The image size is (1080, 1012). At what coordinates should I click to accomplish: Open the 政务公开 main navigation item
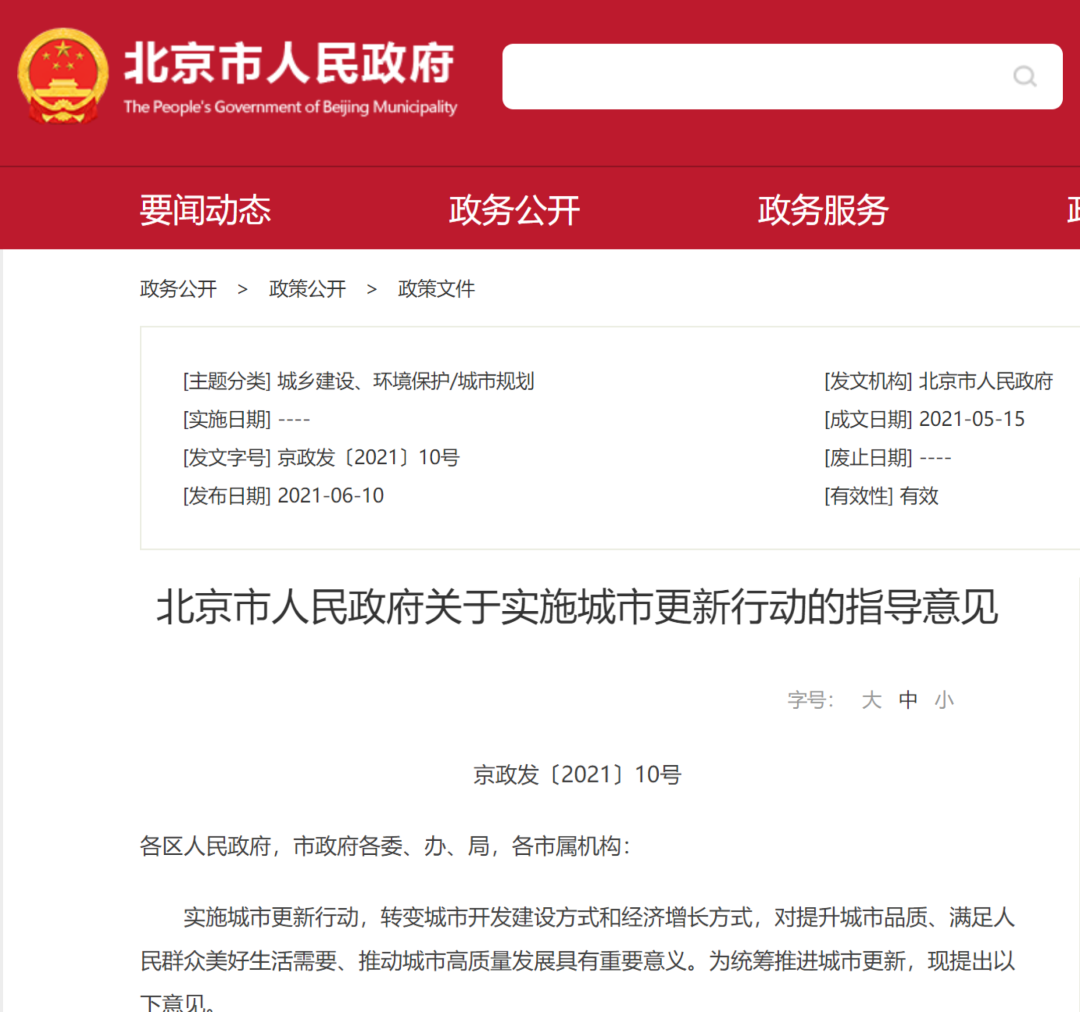click(514, 210)
